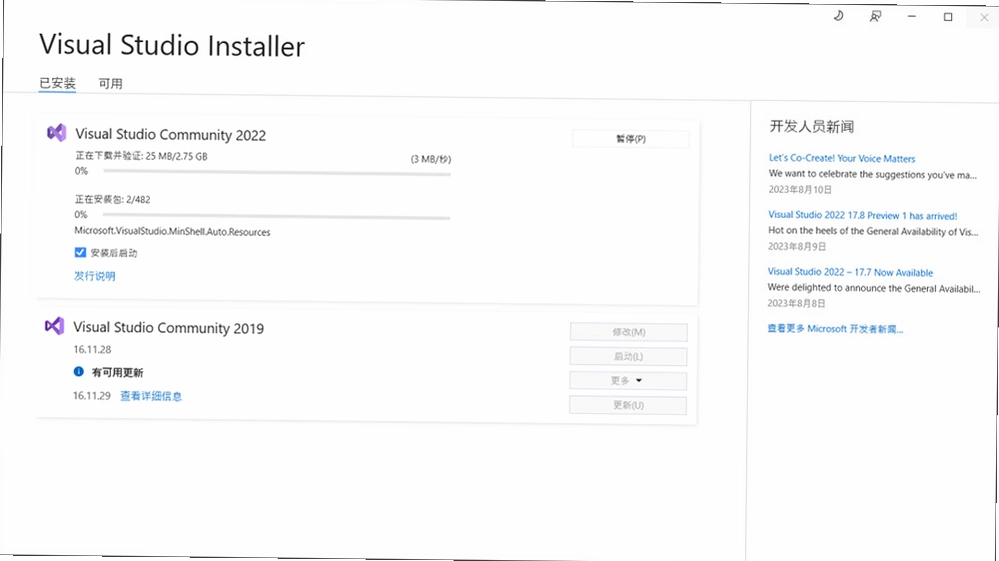
Task: Open Visual Studio 2022 17.8 Preview 1 article
Action: (863, 215)
